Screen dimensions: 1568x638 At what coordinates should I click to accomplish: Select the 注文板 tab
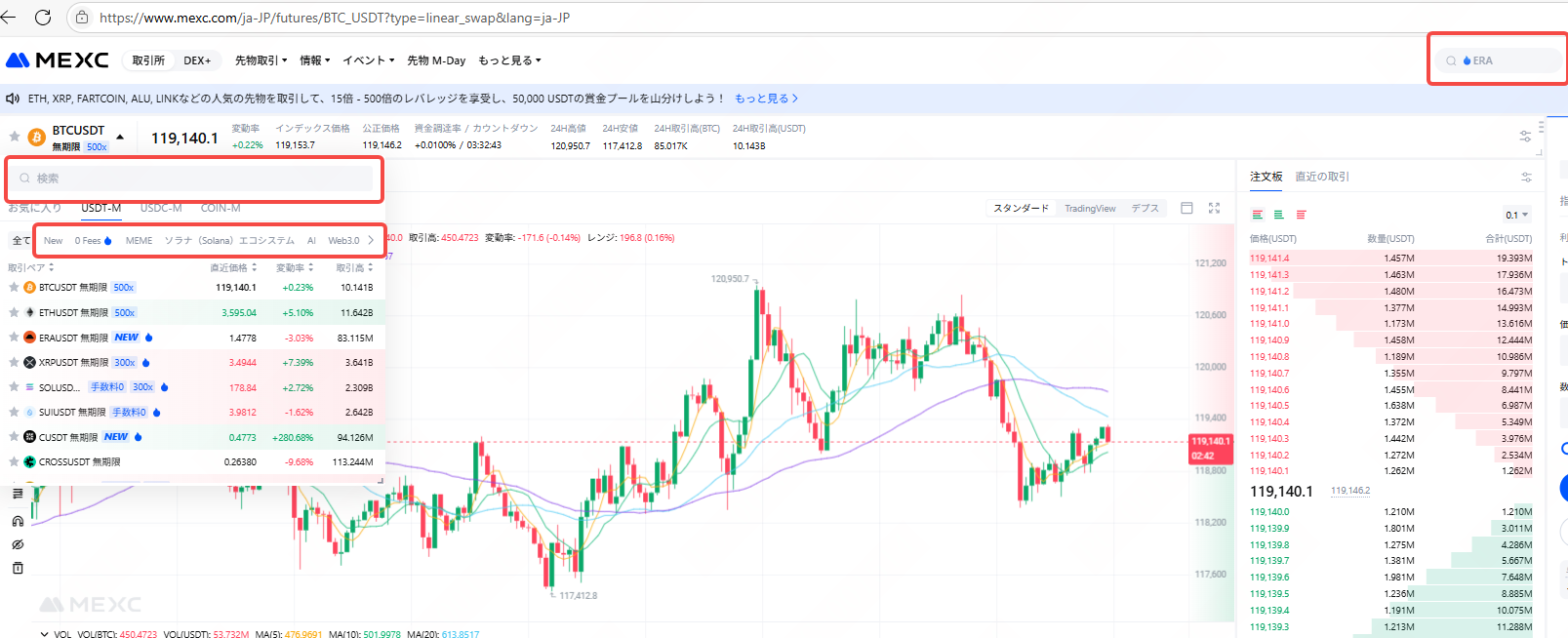(x=1266, y=177)
